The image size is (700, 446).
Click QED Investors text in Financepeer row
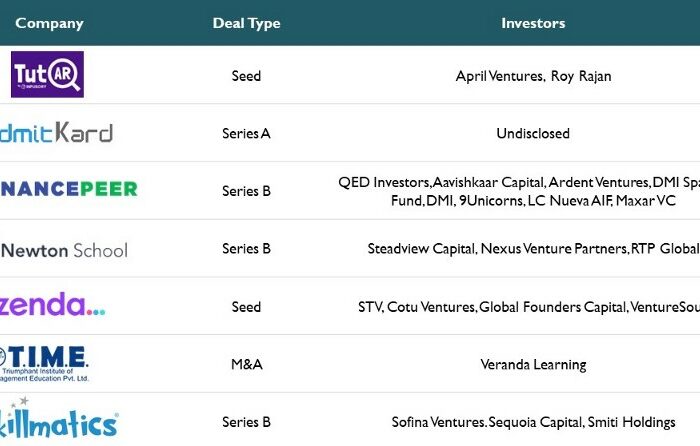coord(384,182)
